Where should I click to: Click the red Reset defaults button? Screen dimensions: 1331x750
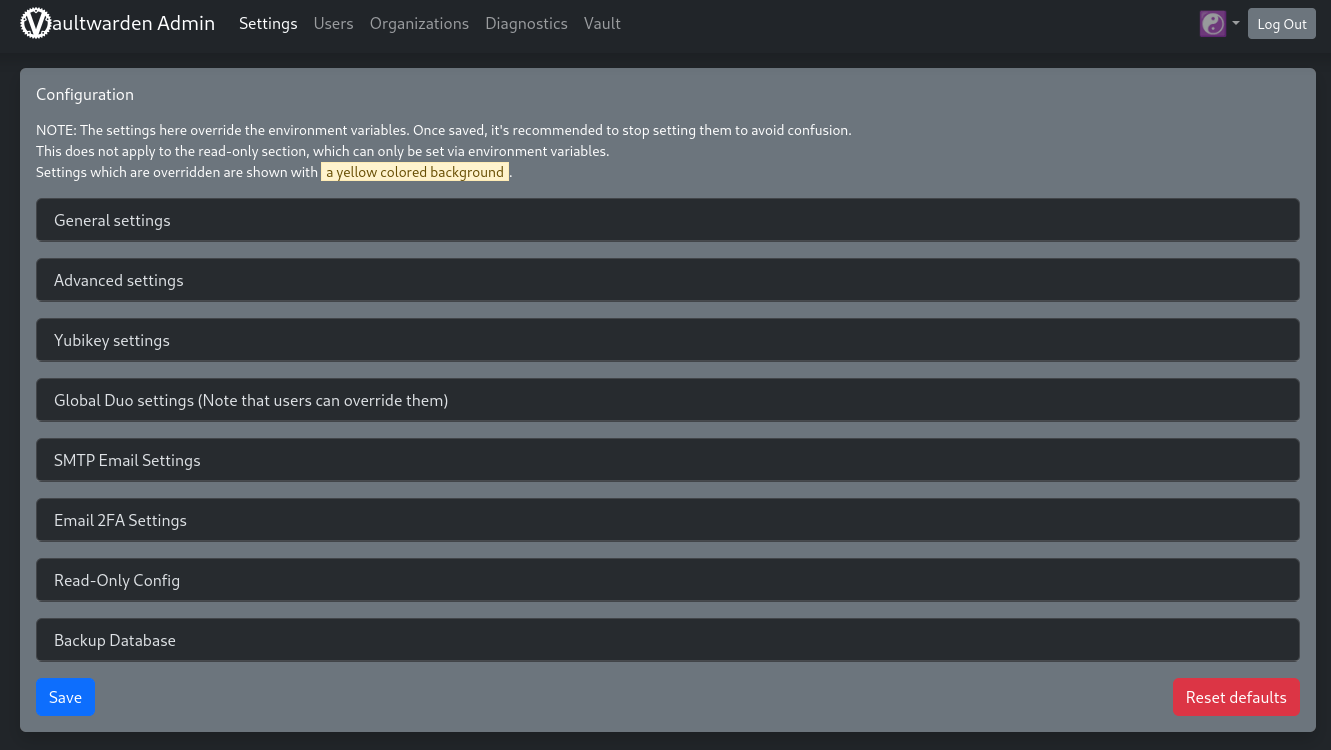(1236, 697)
